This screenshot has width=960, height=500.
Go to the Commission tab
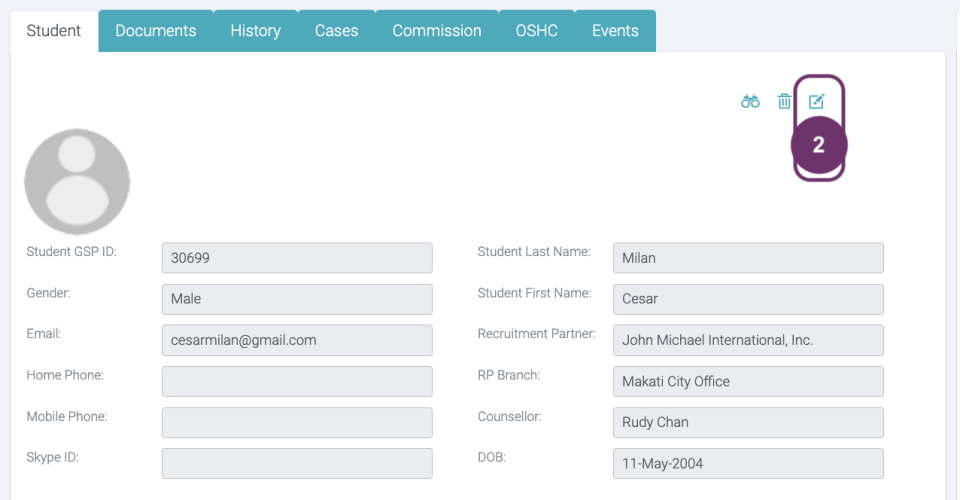[x=436, y=31]
